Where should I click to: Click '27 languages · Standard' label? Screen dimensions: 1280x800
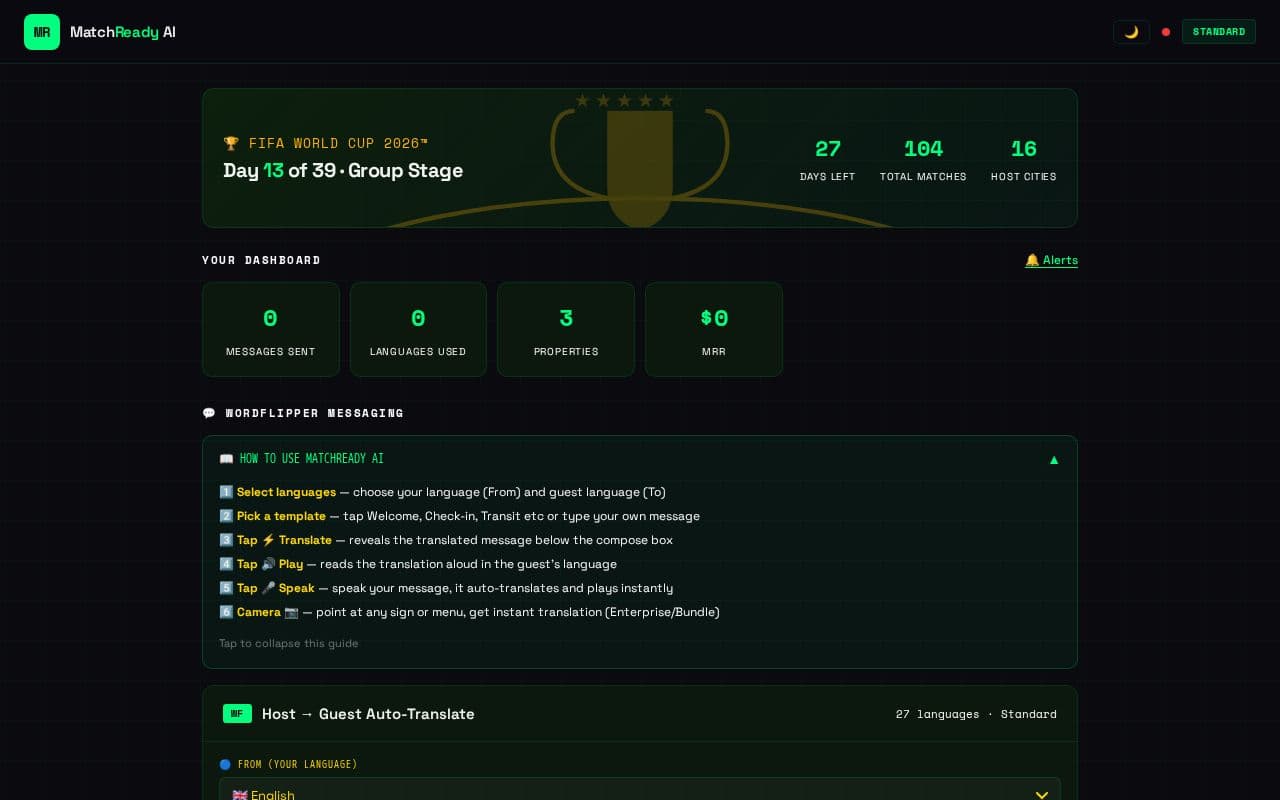pyautogui.click(x=976, y=714)
